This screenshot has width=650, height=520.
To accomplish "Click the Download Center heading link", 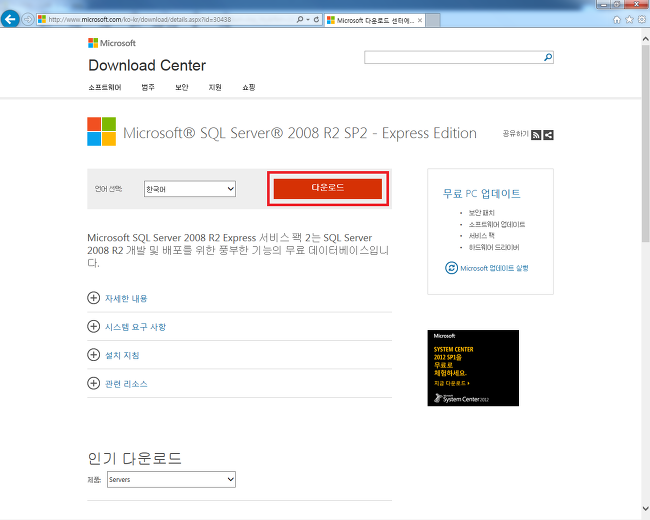I will tap(147, 65).
